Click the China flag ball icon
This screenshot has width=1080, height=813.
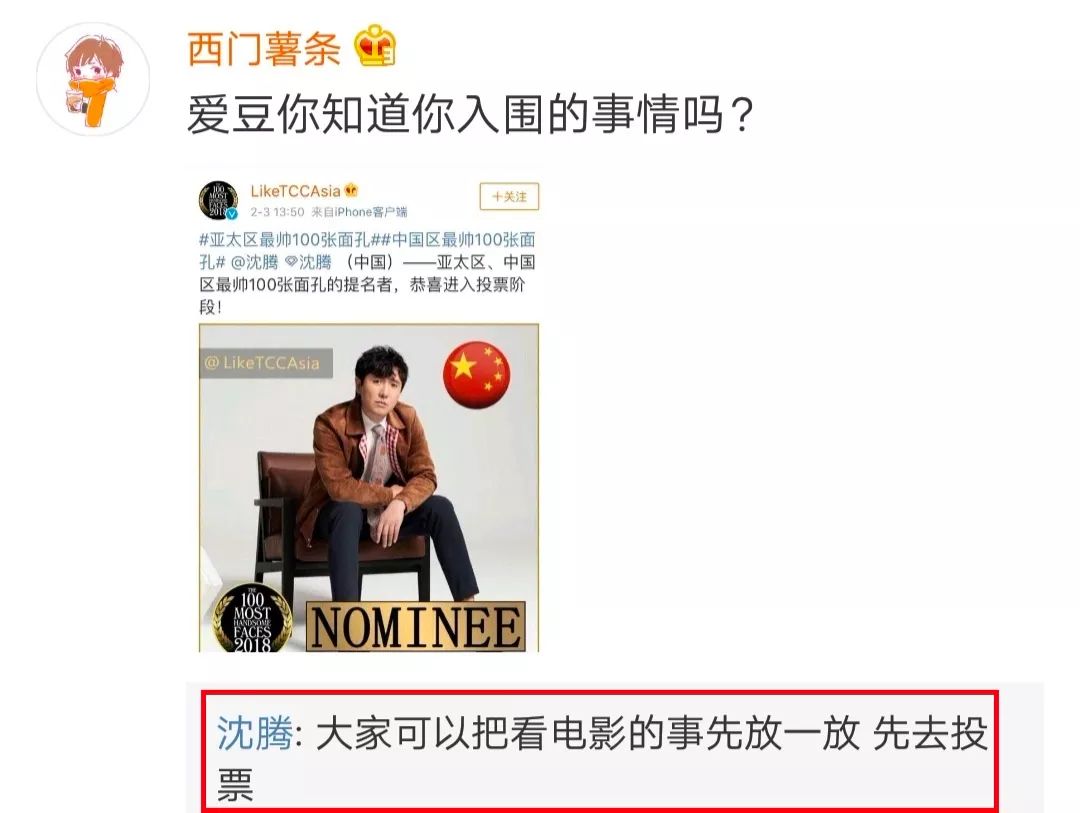coord(476,375)
